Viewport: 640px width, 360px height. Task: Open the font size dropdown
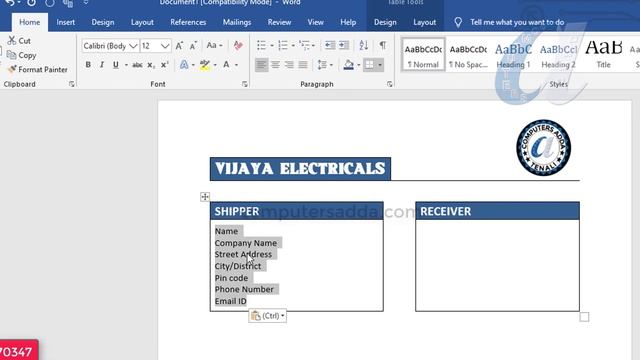[164, 46]
